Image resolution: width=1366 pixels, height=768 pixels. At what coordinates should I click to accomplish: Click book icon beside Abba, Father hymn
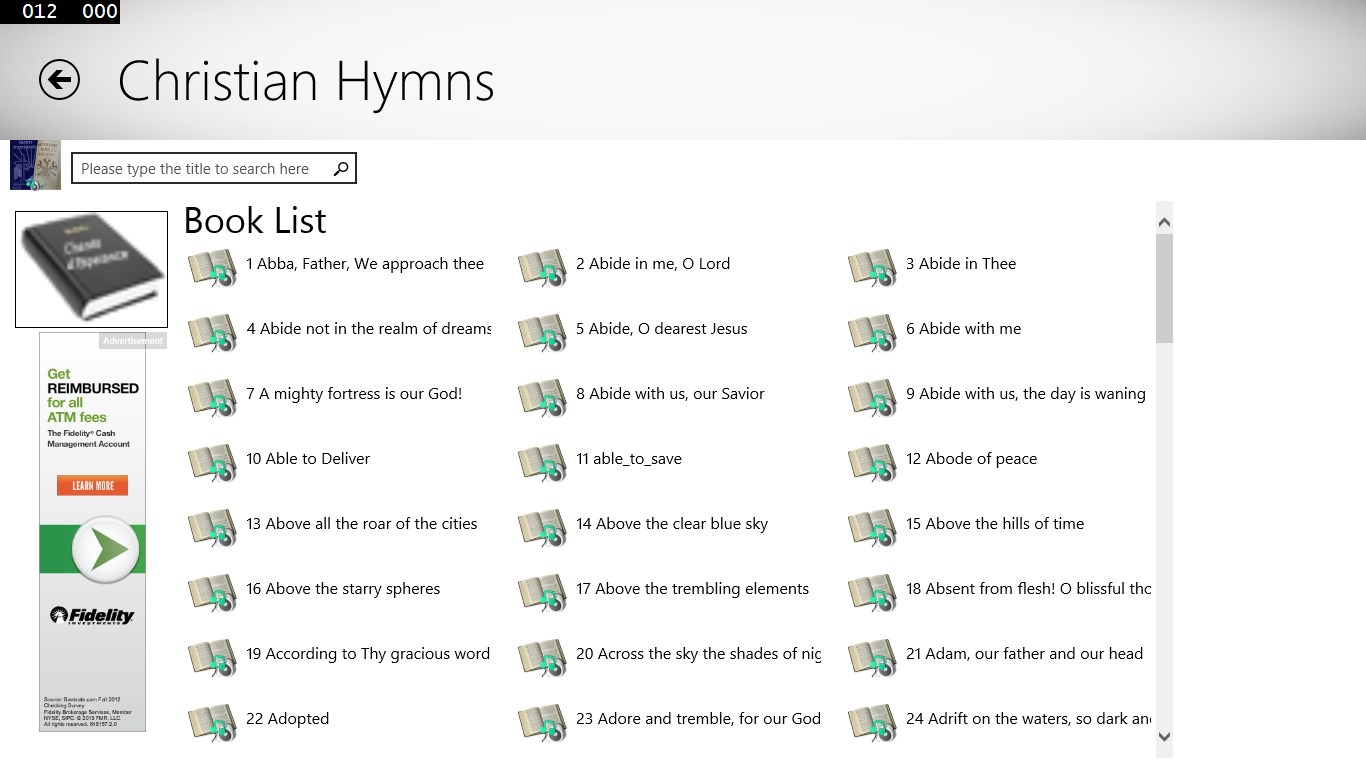pos(212,268)
